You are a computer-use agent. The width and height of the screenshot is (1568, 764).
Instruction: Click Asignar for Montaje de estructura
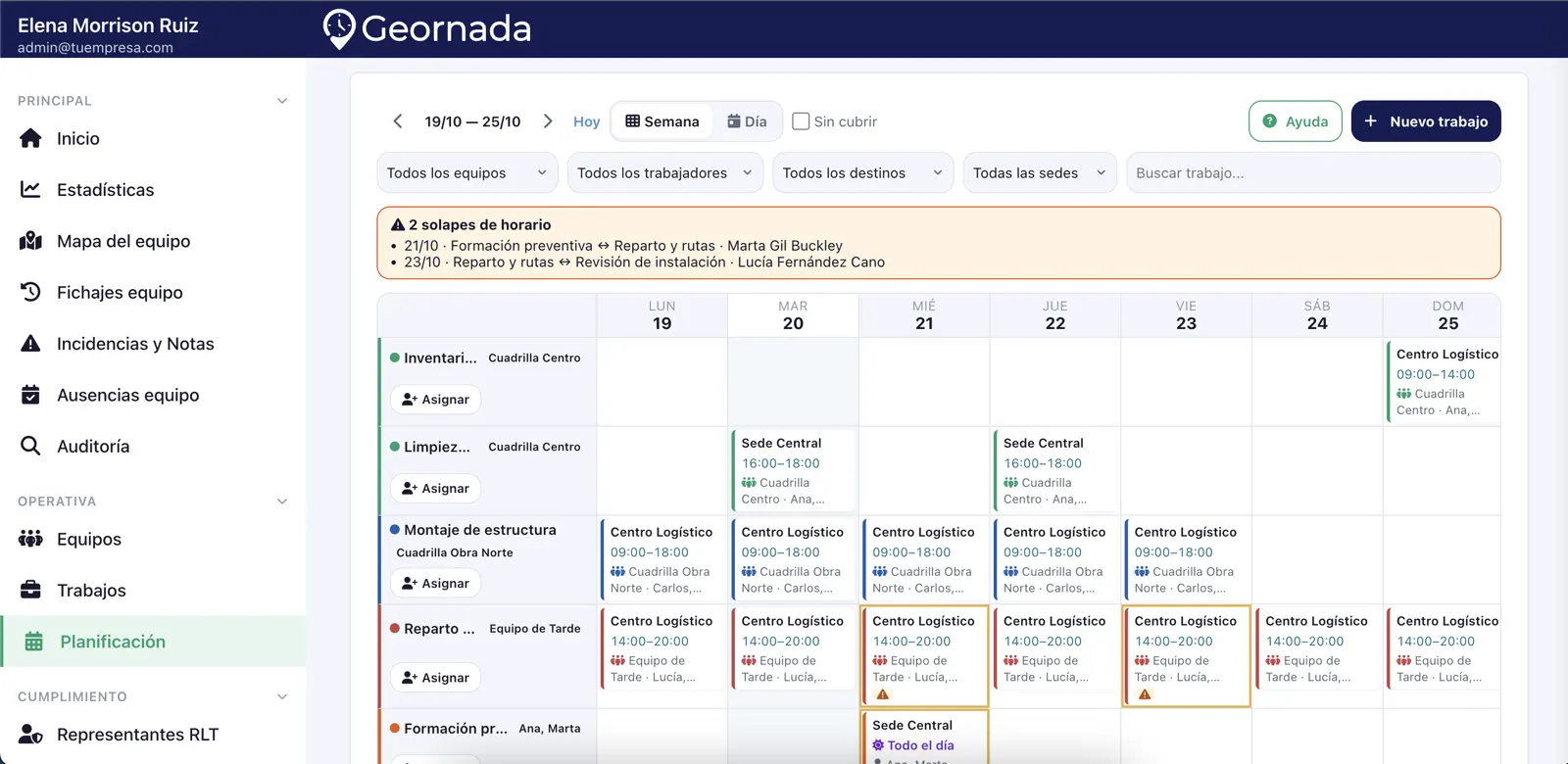(x=435, y=583)
